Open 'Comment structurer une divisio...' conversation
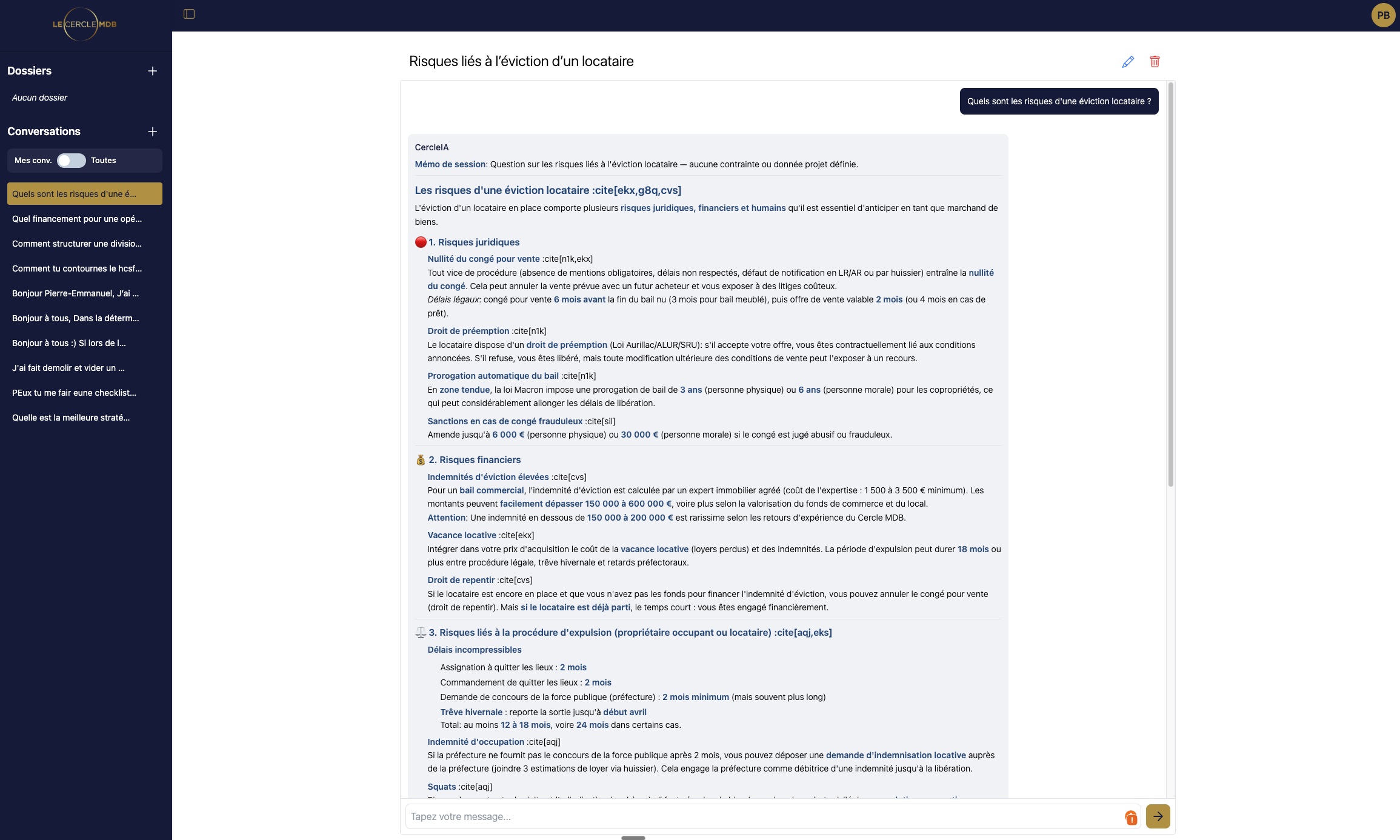Screen dimensions: 1400x840 pos(77,244)
